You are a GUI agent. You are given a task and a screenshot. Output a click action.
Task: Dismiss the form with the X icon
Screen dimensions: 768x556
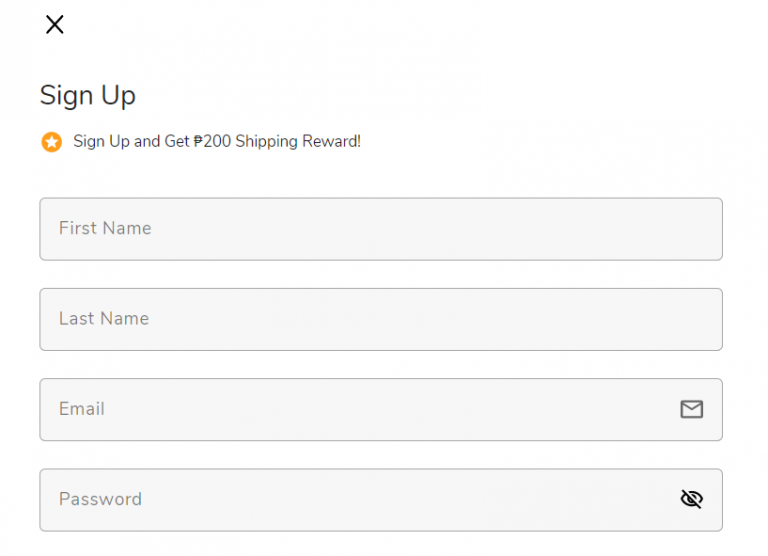55,25
